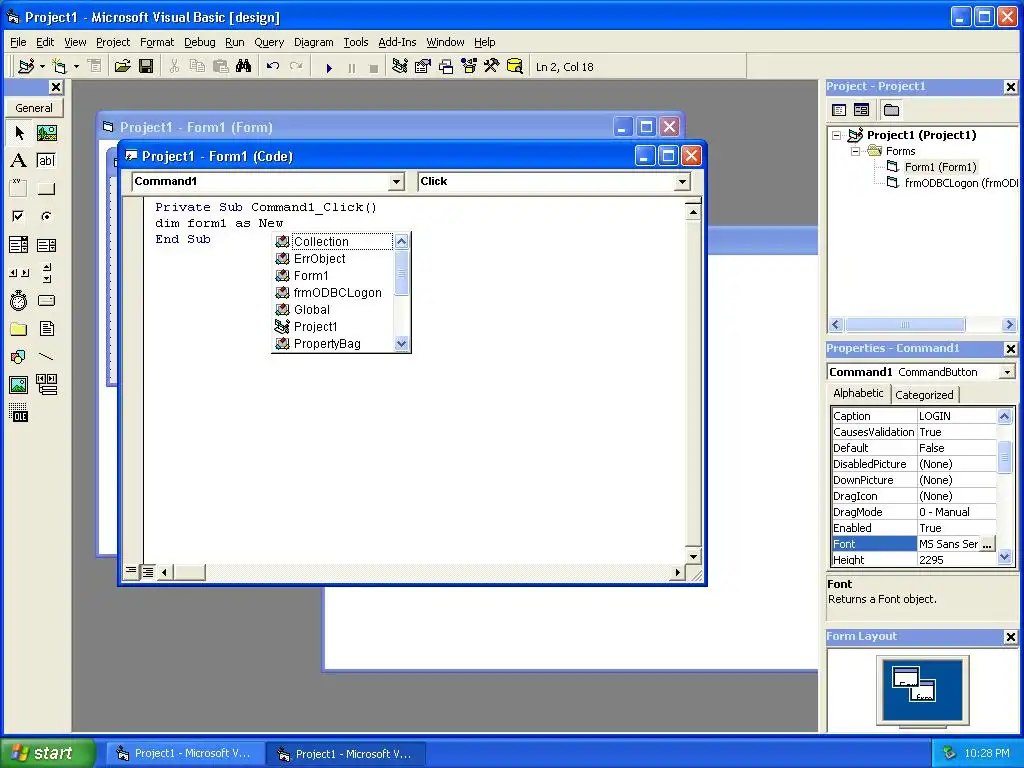Select the Pointer tool in toolbox
The image size is (1024, 768).
[19, 133]
